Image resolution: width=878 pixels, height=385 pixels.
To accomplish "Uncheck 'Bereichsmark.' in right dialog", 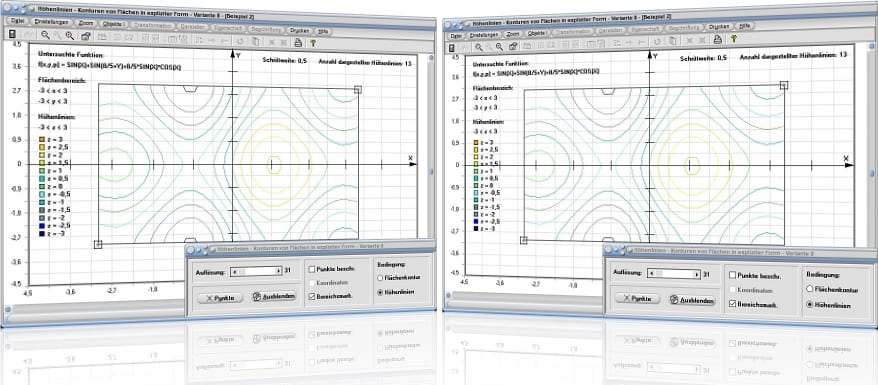I will 733,303.
